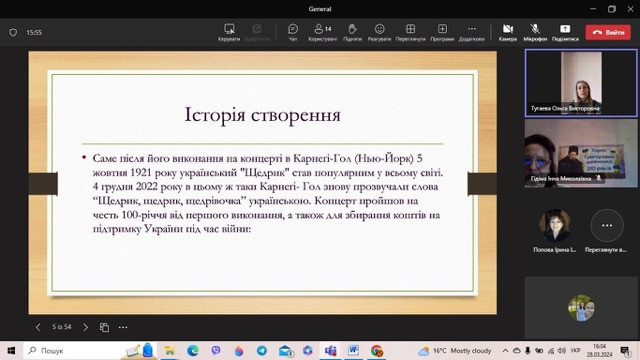Open the Реагувати reactions menu

pyautogui.click(x=379, y=32)
